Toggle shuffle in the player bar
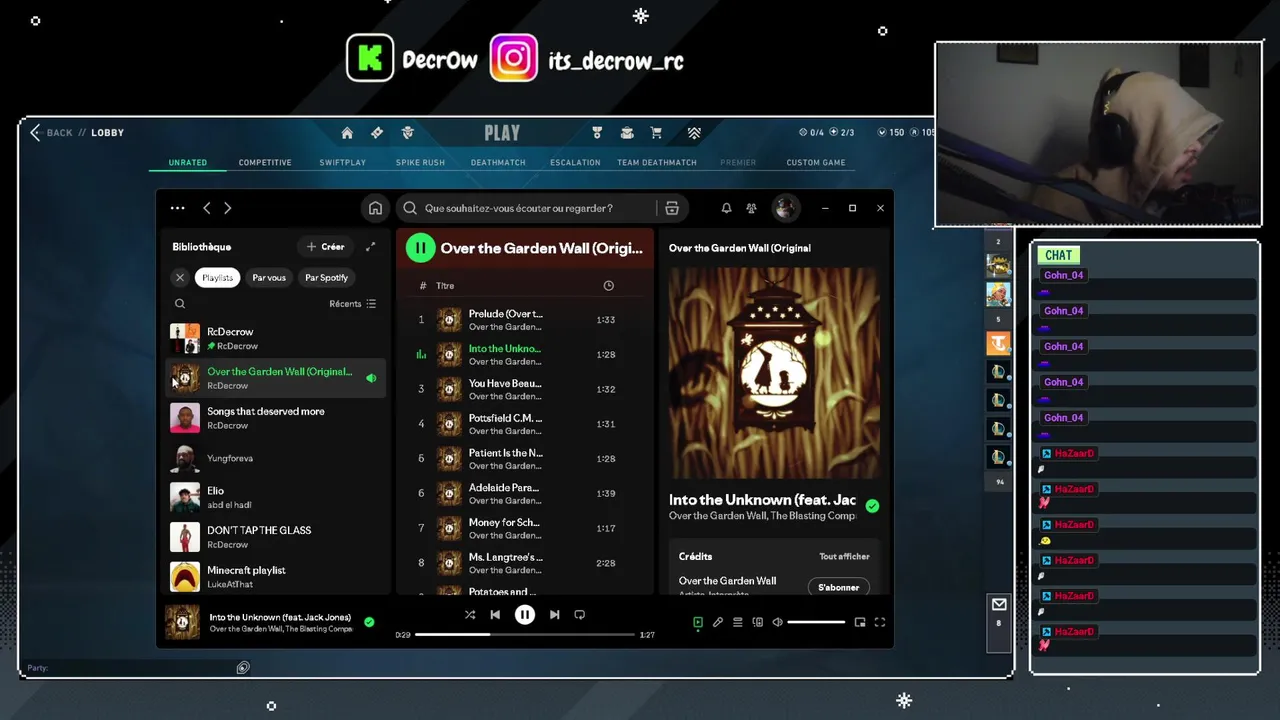1280x720 pixels. coord(470,615)
